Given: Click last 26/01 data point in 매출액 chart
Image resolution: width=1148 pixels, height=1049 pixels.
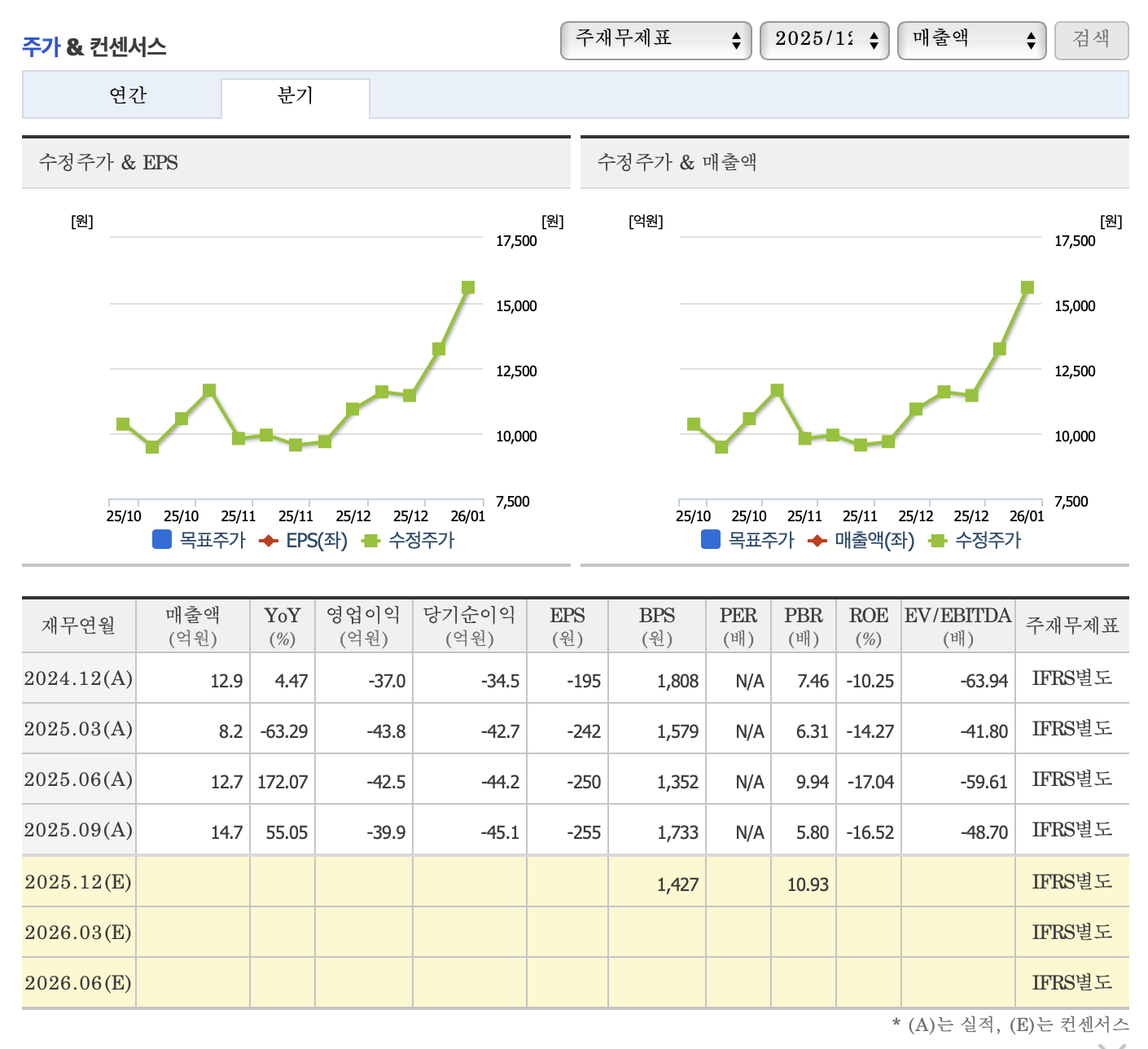Looking at the screenshot, I should (1028, 287).
